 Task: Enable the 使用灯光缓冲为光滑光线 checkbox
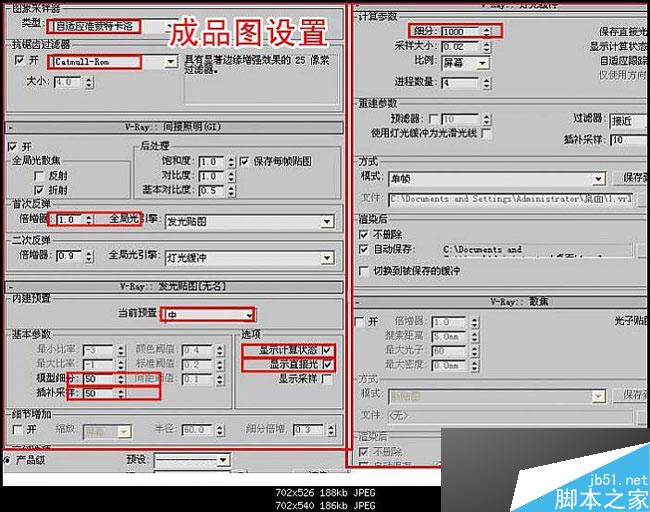(486, 133)
